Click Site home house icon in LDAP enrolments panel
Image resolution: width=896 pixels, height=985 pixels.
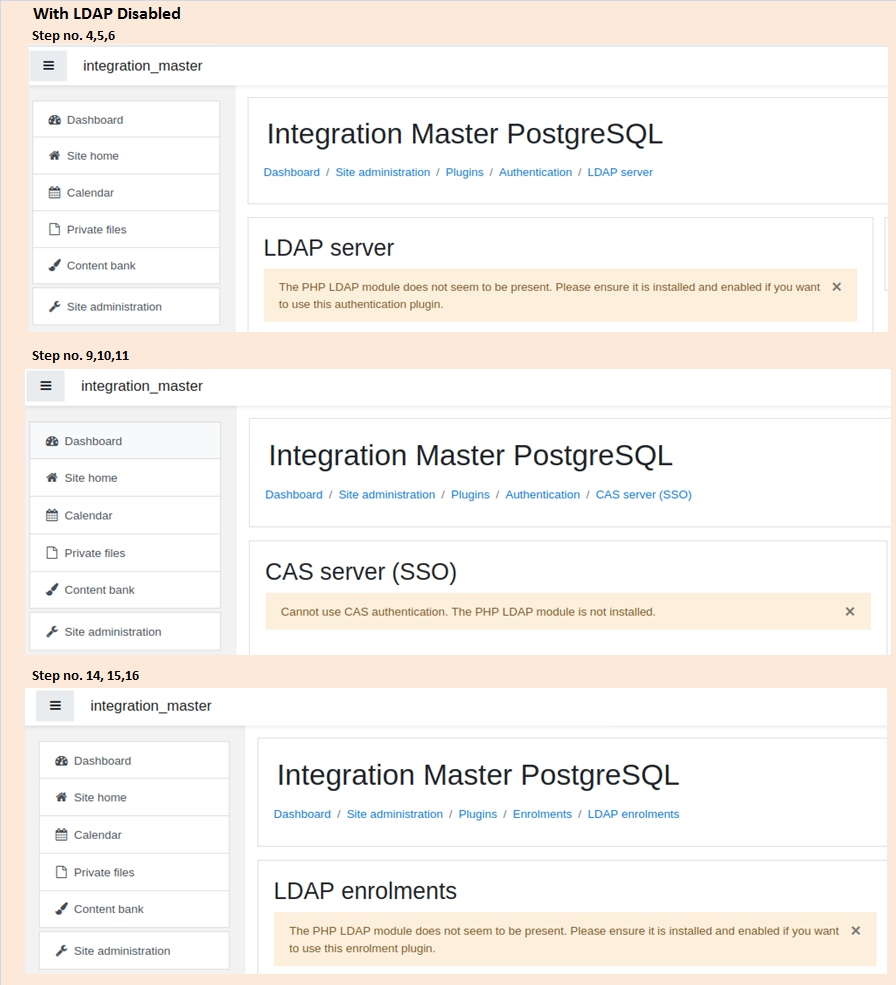[62, 797]
